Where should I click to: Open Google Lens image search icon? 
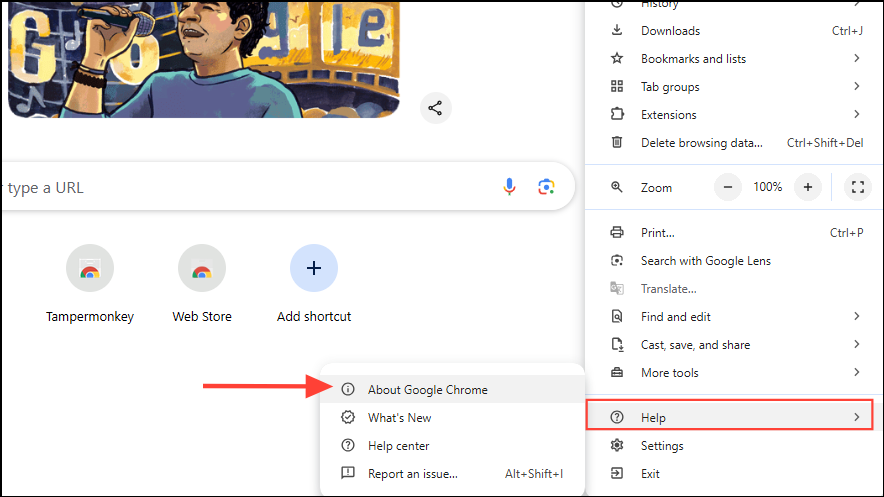546,187
